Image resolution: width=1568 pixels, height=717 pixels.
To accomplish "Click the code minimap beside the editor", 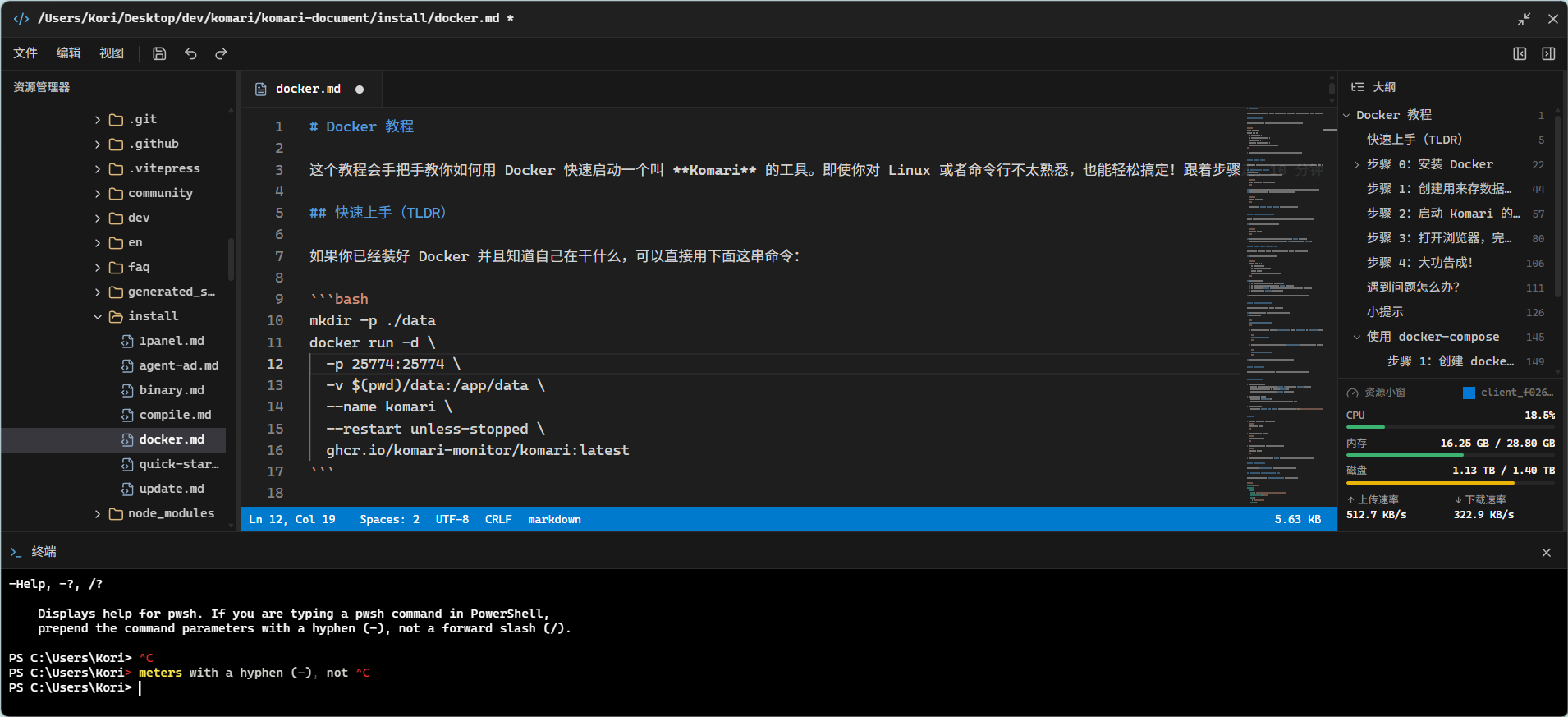I will (1285, 306).
